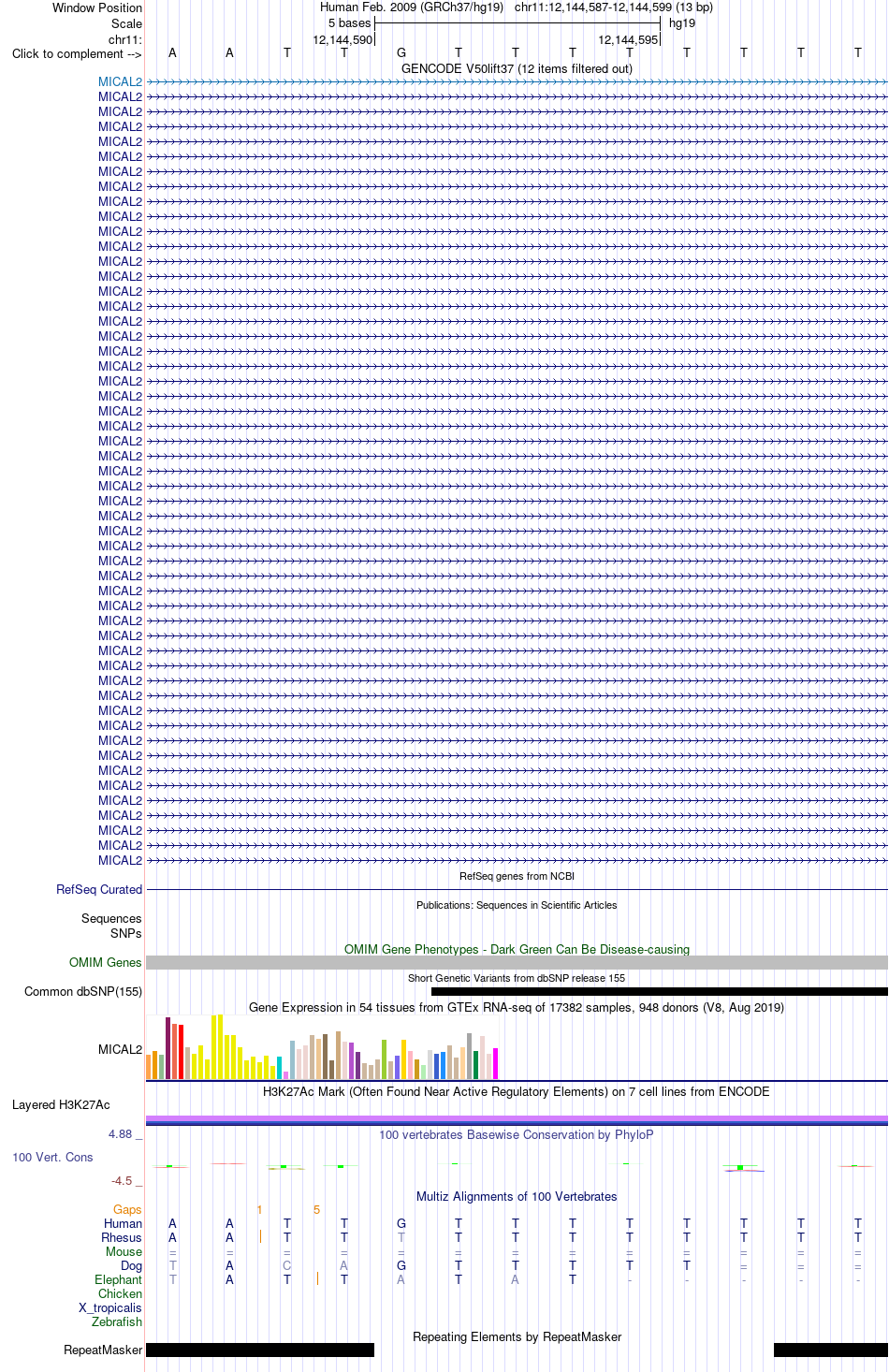Click the C base in Dog row
The image size is (889, 1372).
pos(287,1265)
